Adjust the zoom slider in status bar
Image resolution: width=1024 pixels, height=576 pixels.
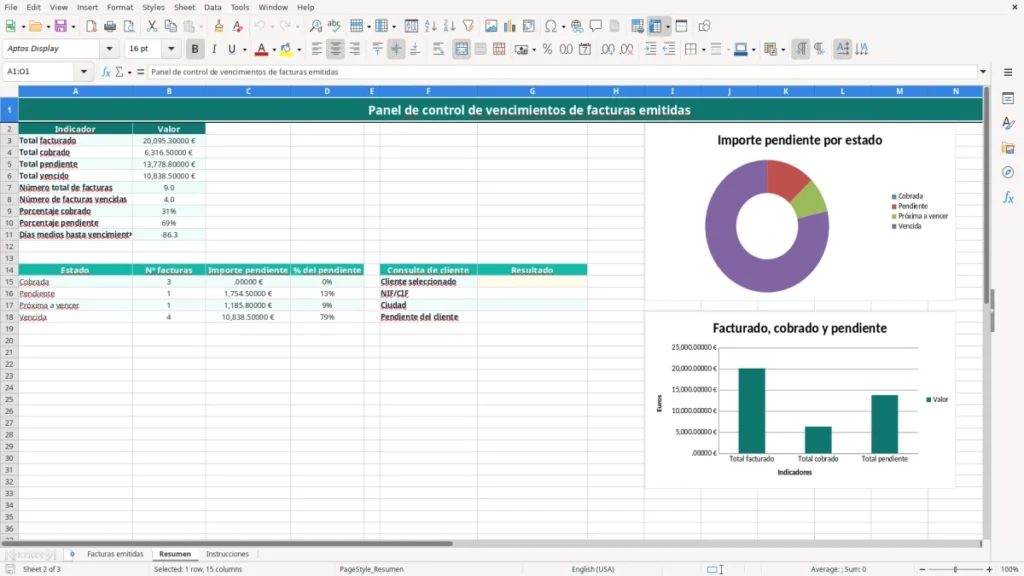[x=955, y=569]
